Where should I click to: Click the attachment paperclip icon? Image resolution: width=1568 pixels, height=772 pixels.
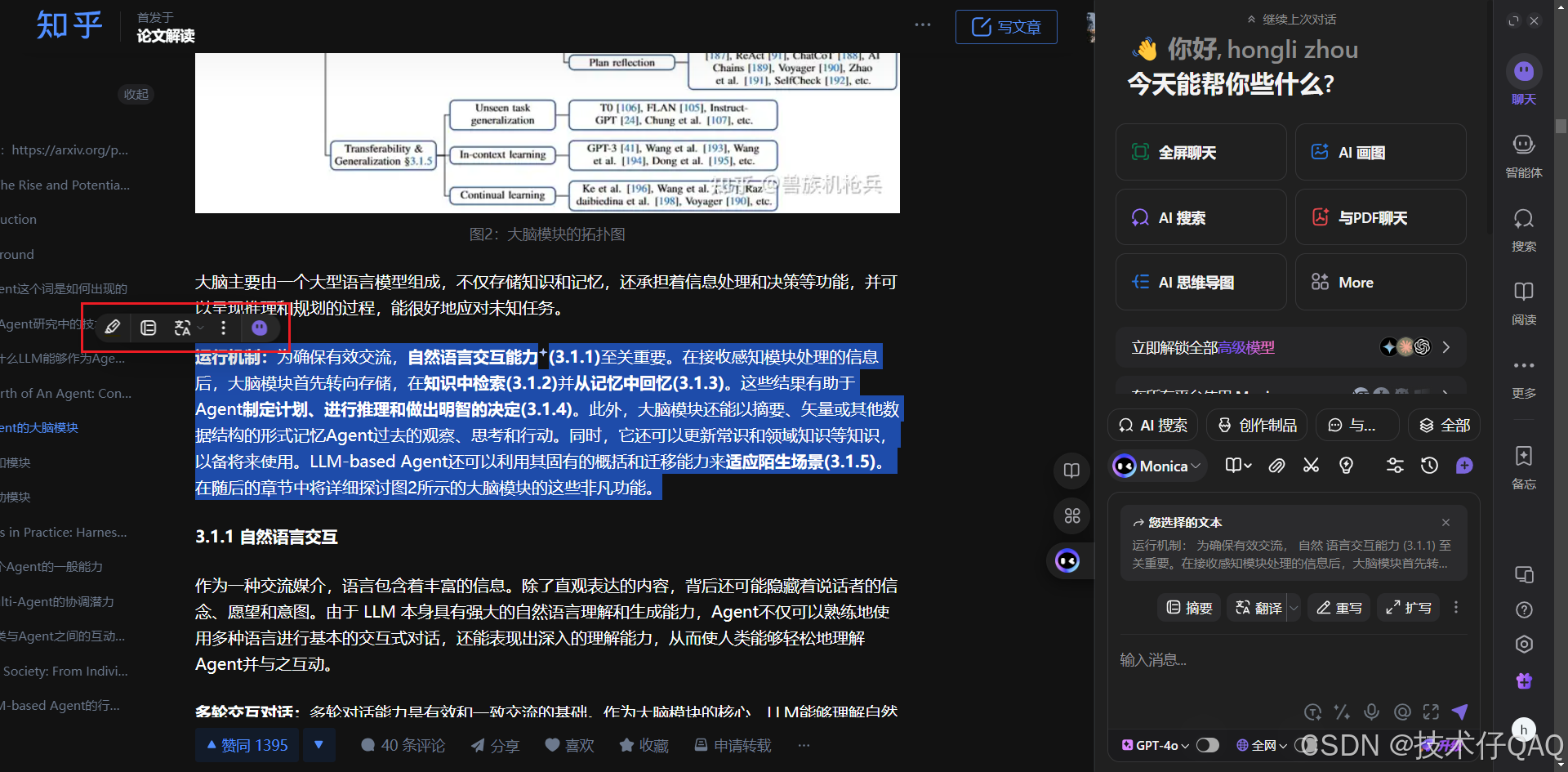pyautogui.click(x=1276, y=466)
